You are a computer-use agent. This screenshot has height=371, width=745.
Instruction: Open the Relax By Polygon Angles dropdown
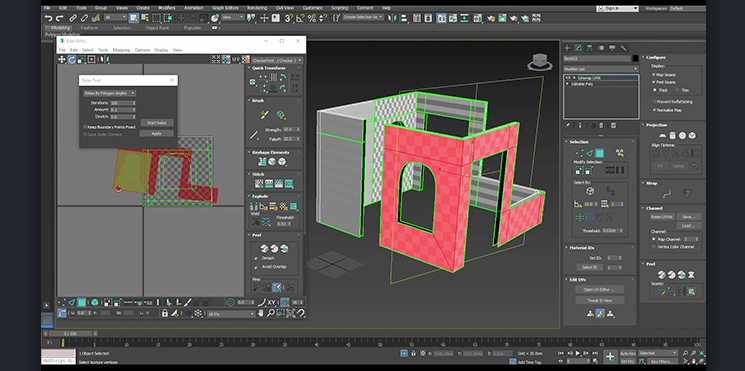point(110,93)
